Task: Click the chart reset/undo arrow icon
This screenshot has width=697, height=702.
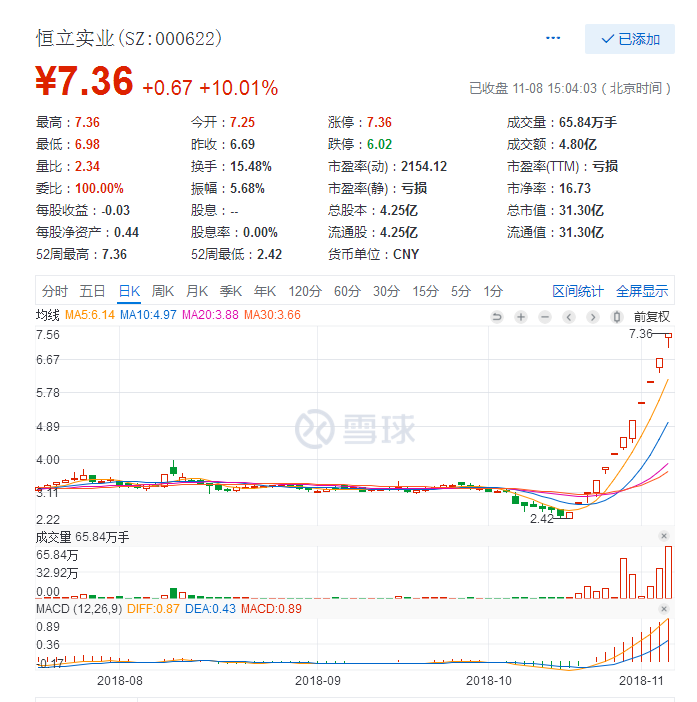Action: click(x=496, y=317)
